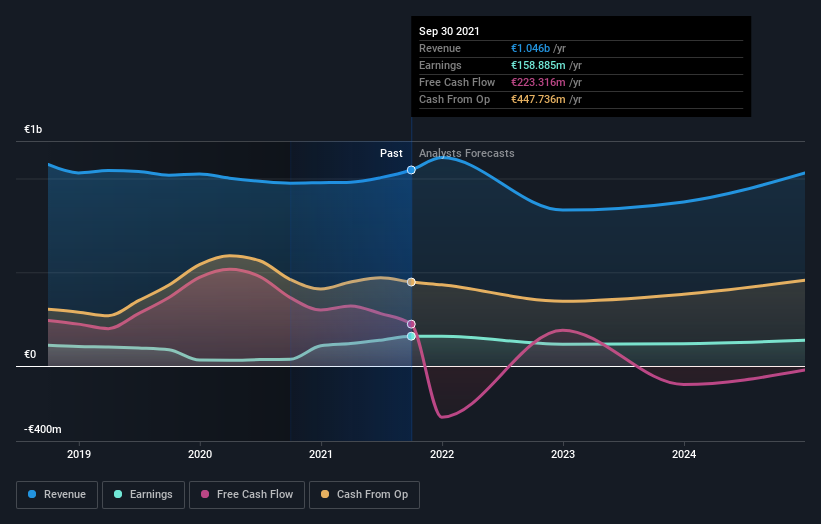
Task: Click the 'Analysts Forecasts' label
Action: pos(467,153)
